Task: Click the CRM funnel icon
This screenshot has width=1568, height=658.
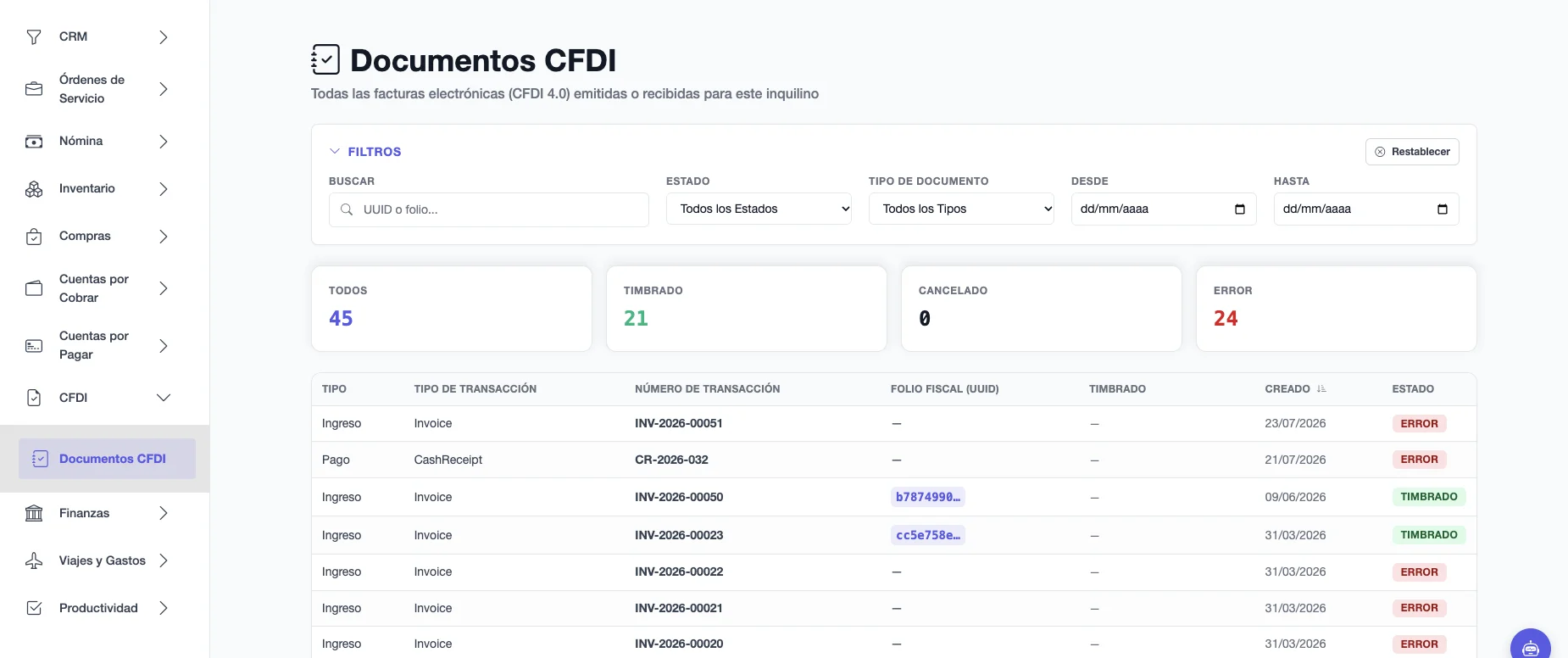Action: (34, 36)
